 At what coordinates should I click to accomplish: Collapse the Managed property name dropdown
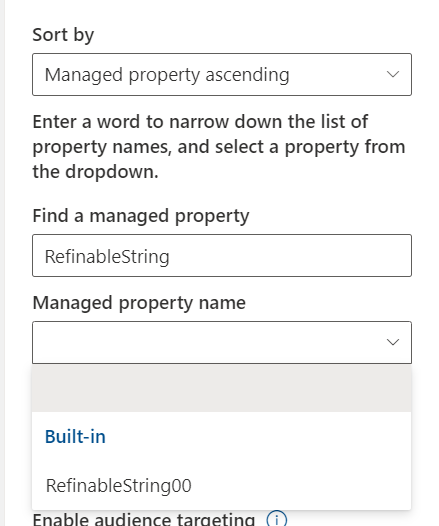coord(222,343)
